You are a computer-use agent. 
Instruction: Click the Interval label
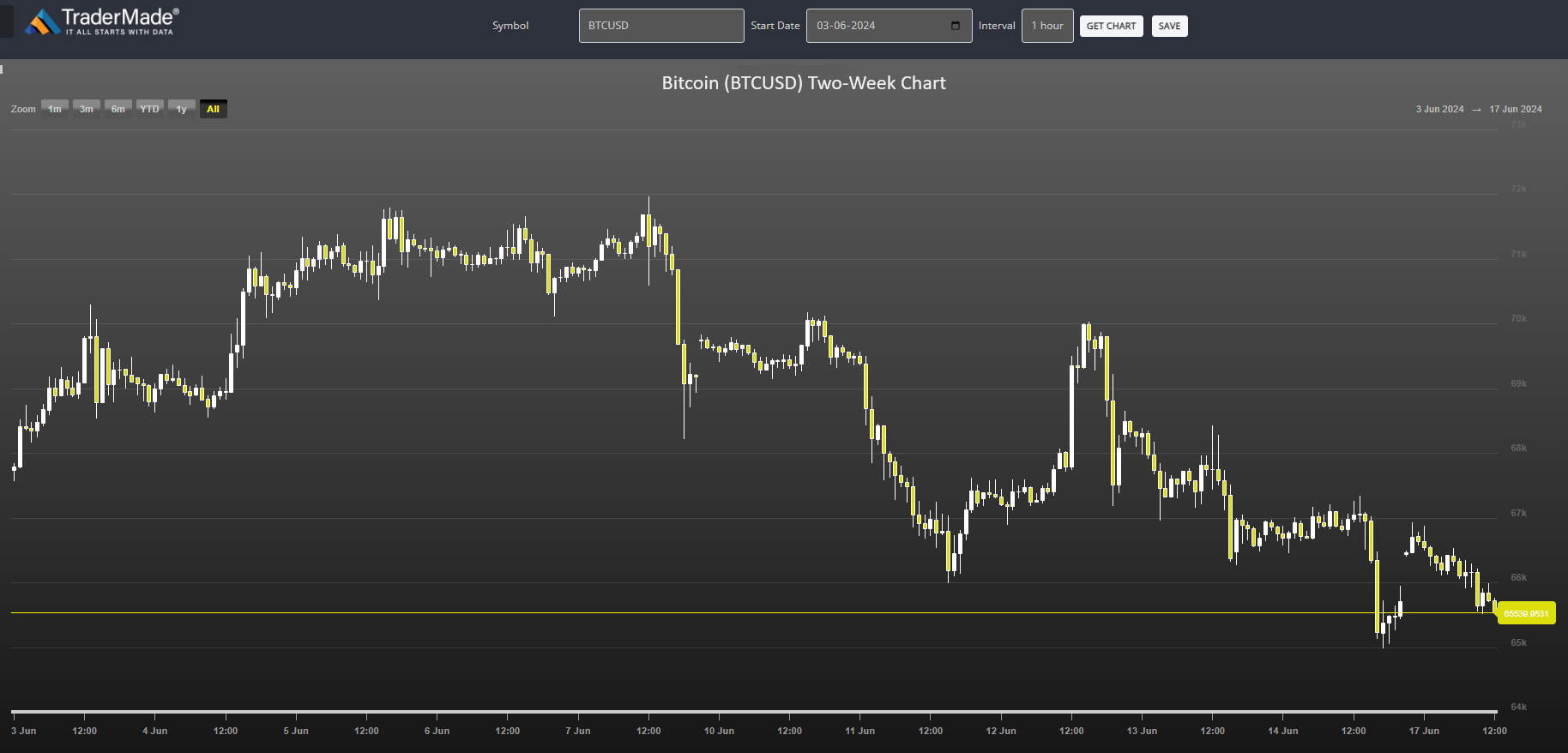[997, 26]
